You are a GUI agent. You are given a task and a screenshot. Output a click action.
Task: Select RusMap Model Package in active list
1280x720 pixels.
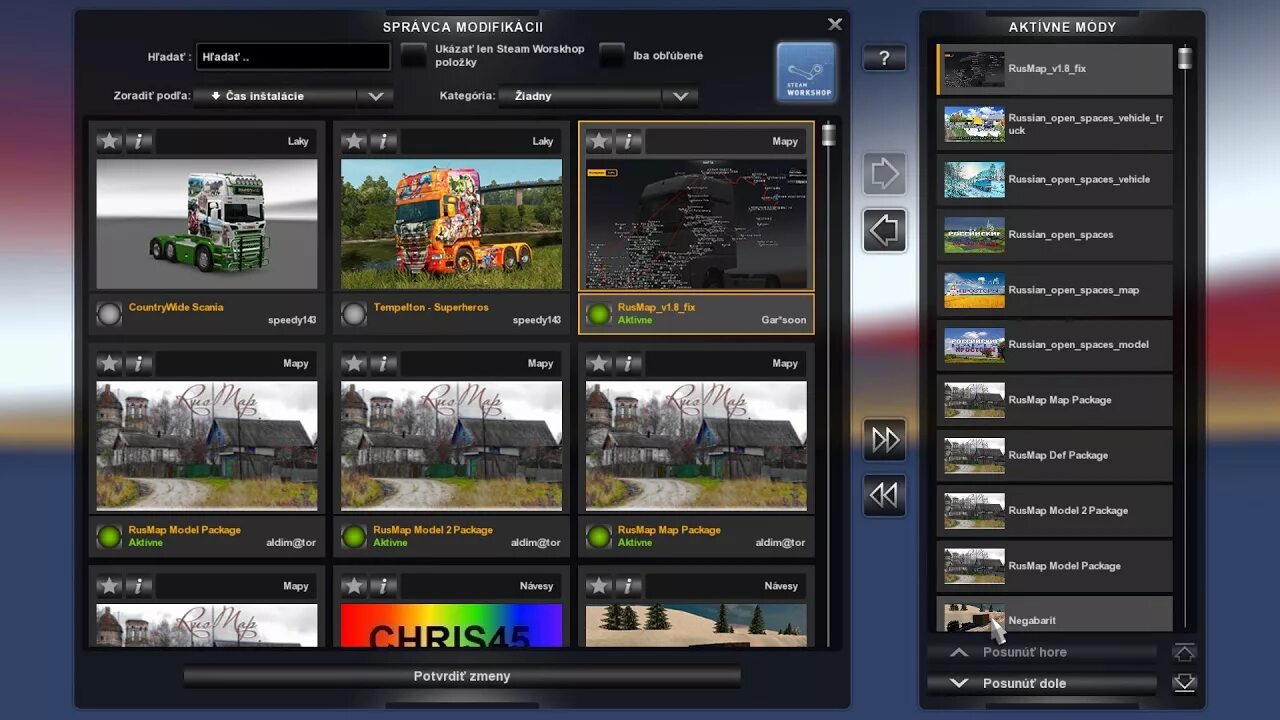click(x=1055, y=566)
